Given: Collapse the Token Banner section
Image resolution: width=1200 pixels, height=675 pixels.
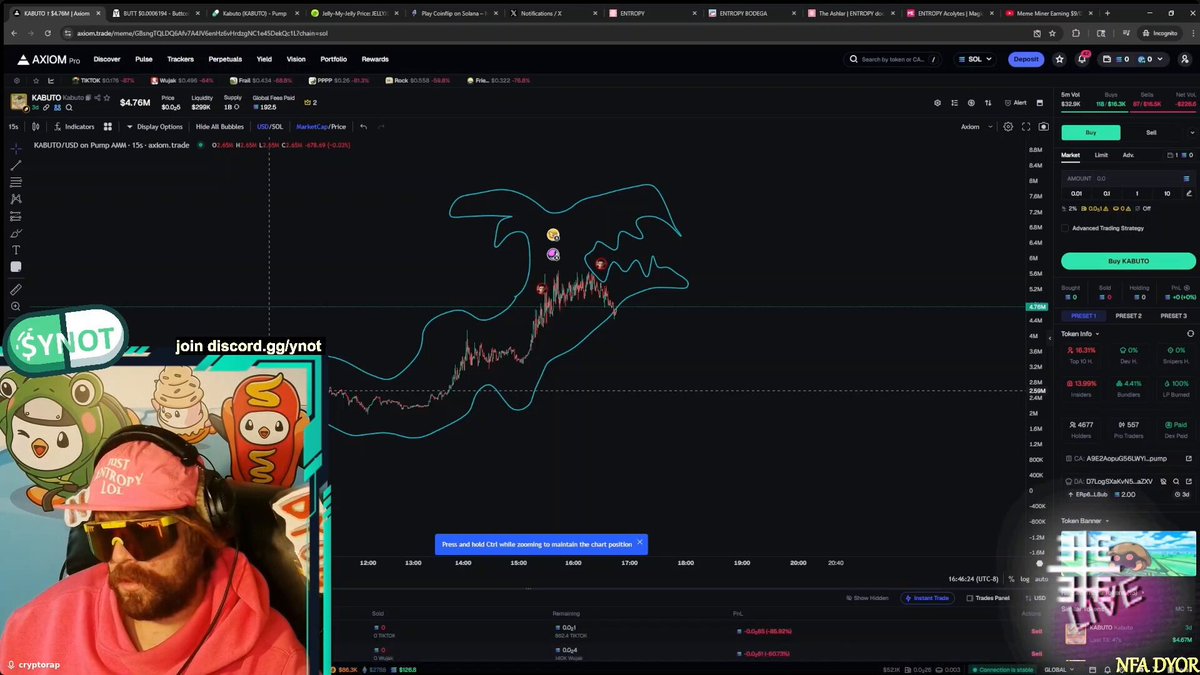Looking at the screenshot, I should point(1084,521).
